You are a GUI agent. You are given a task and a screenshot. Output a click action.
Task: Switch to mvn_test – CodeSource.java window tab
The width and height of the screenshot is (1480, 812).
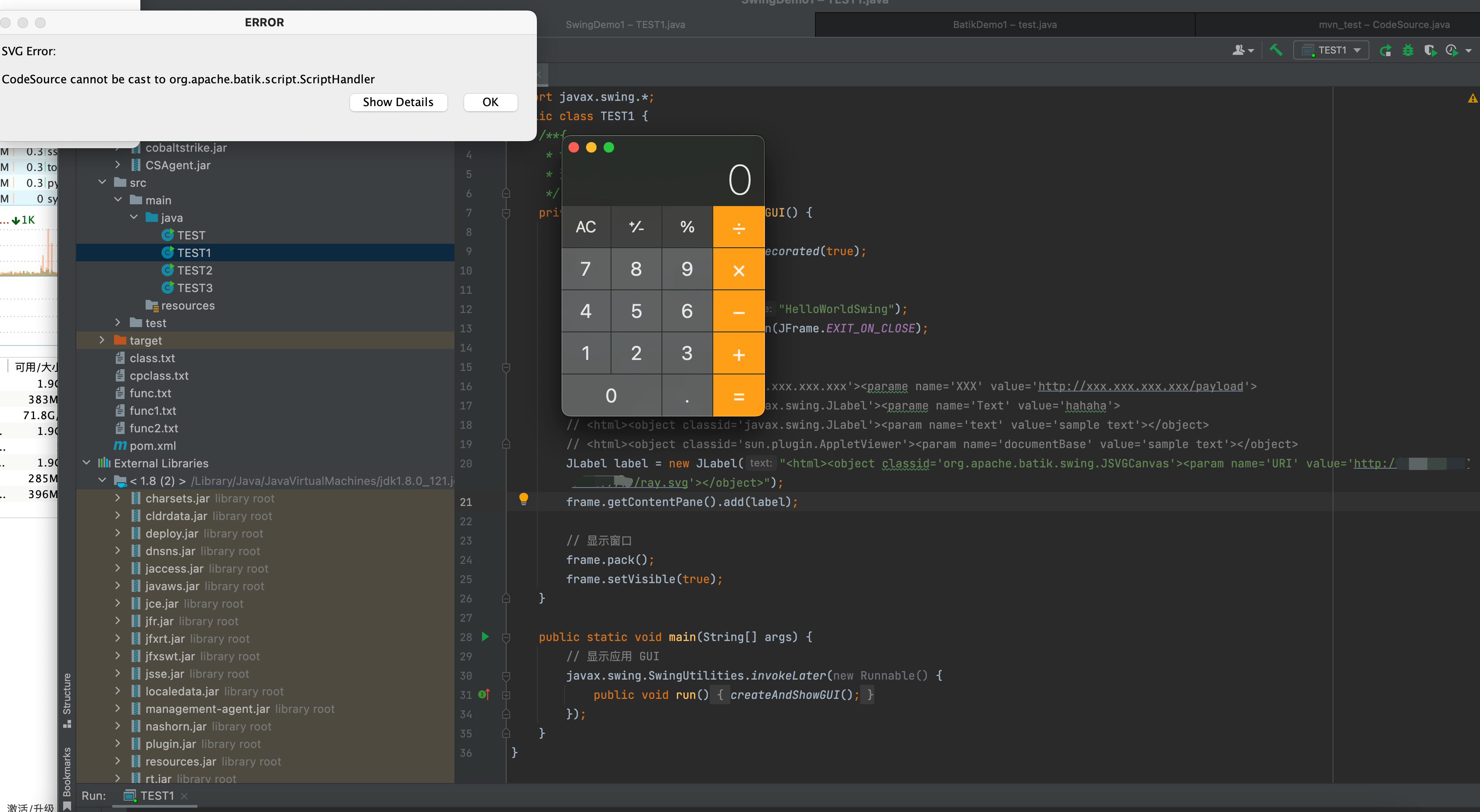[x=1383, y=25]
